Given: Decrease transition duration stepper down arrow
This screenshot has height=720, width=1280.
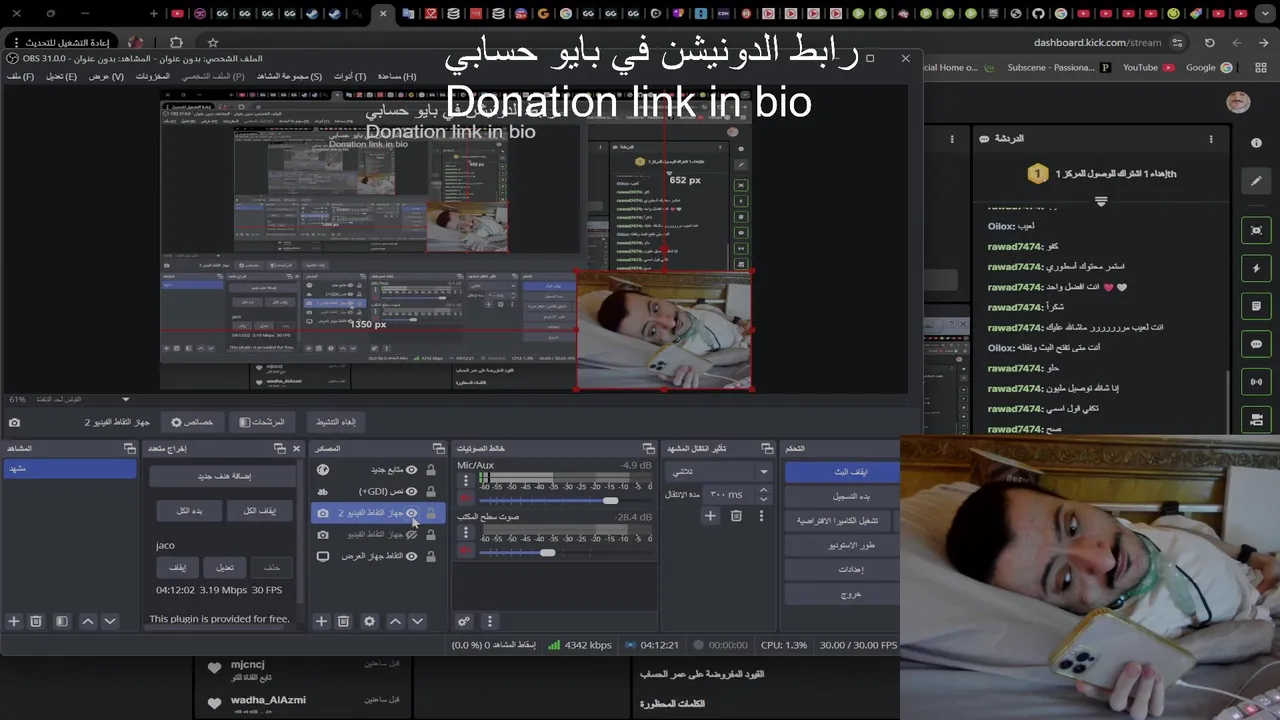Looking at the screenshot, I should pos(764,498).
